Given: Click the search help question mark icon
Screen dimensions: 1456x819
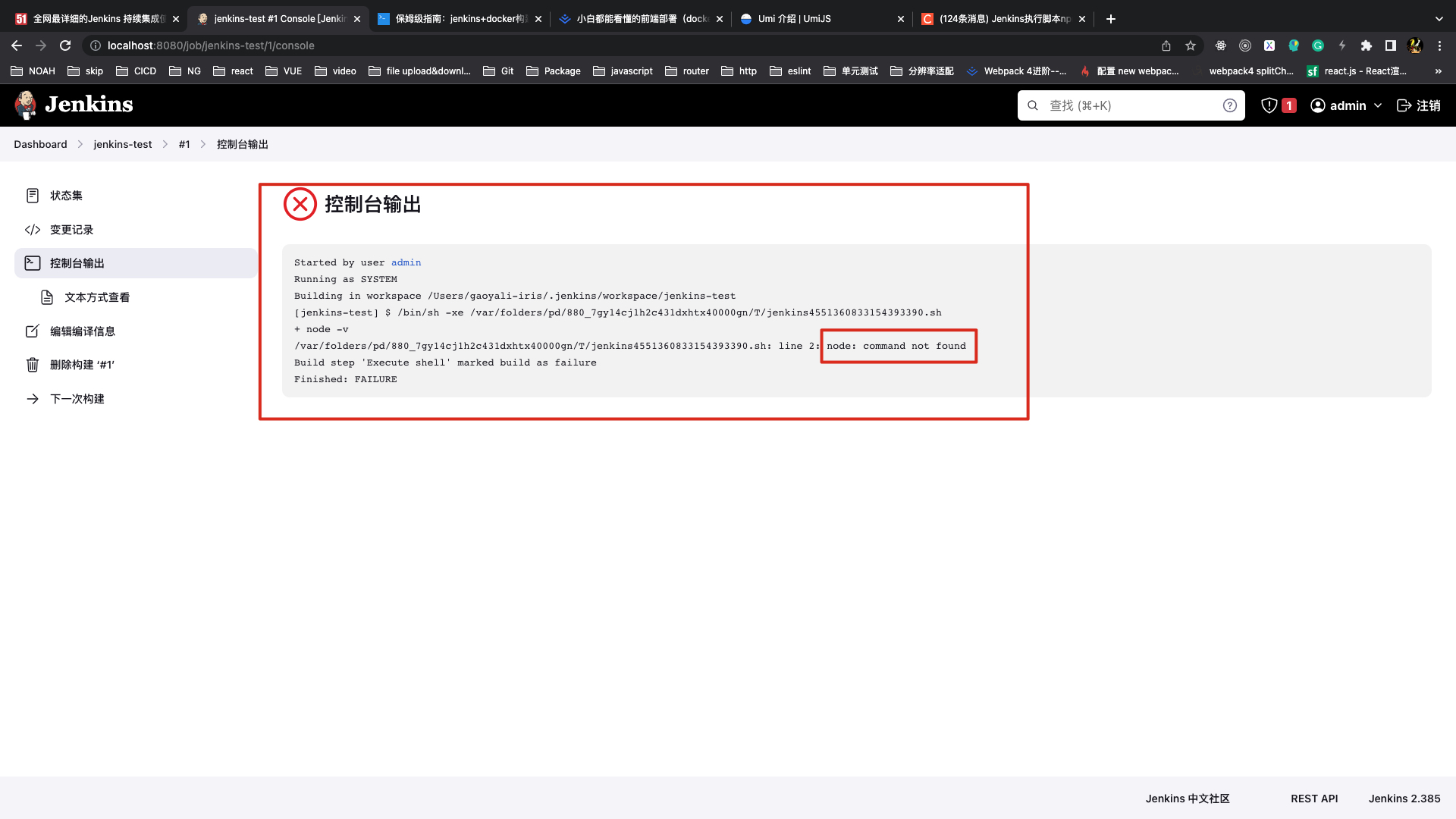Looking at the screenshot, I should [x=1229, y=105].
